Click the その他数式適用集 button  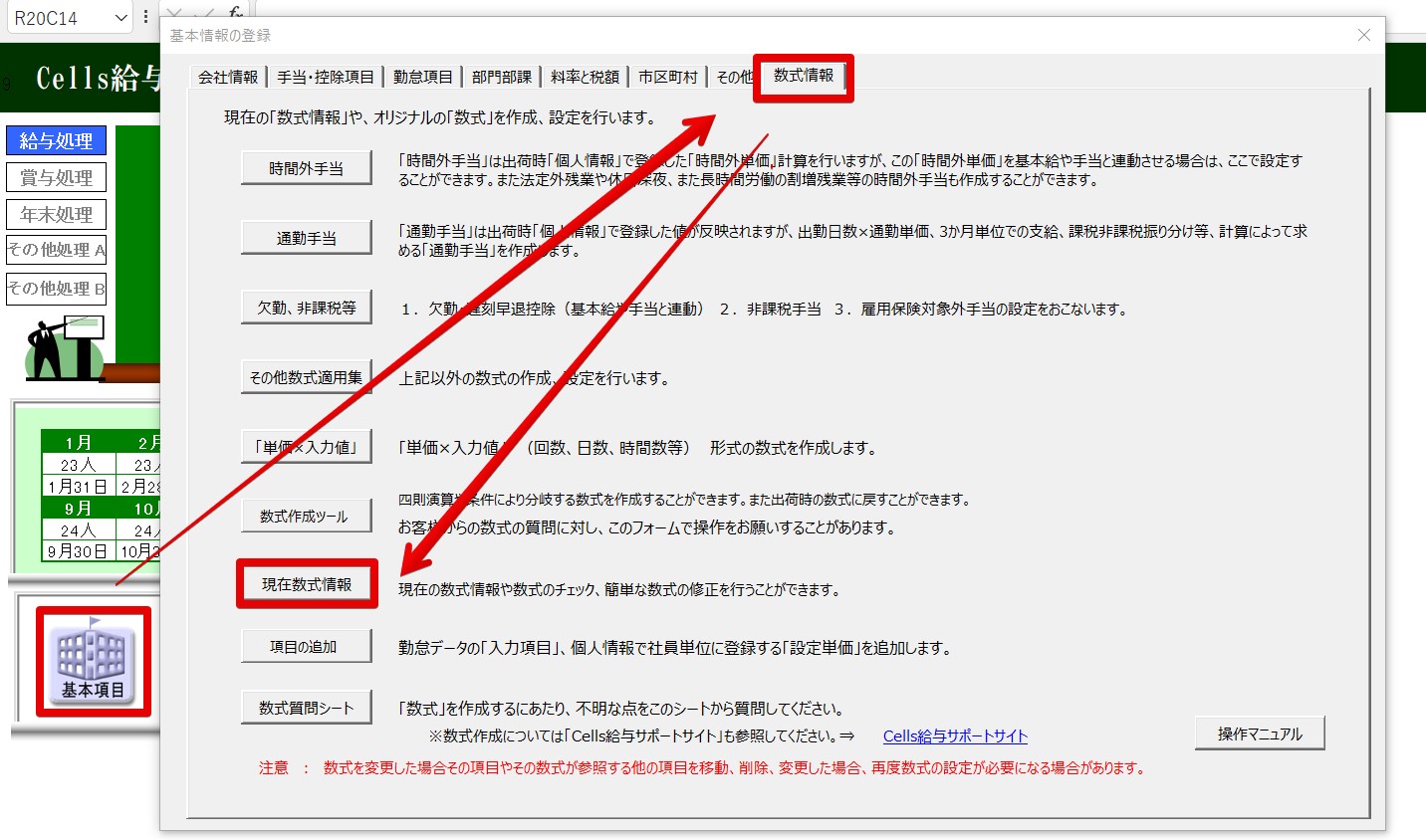(306, 377)
